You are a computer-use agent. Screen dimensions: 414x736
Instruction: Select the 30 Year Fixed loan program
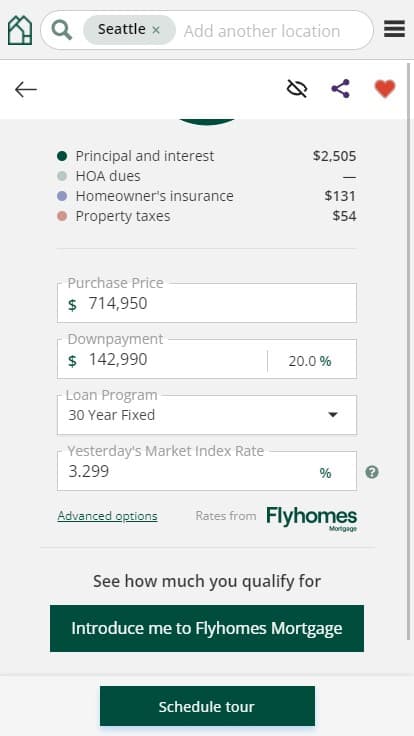tap(207, 415)
